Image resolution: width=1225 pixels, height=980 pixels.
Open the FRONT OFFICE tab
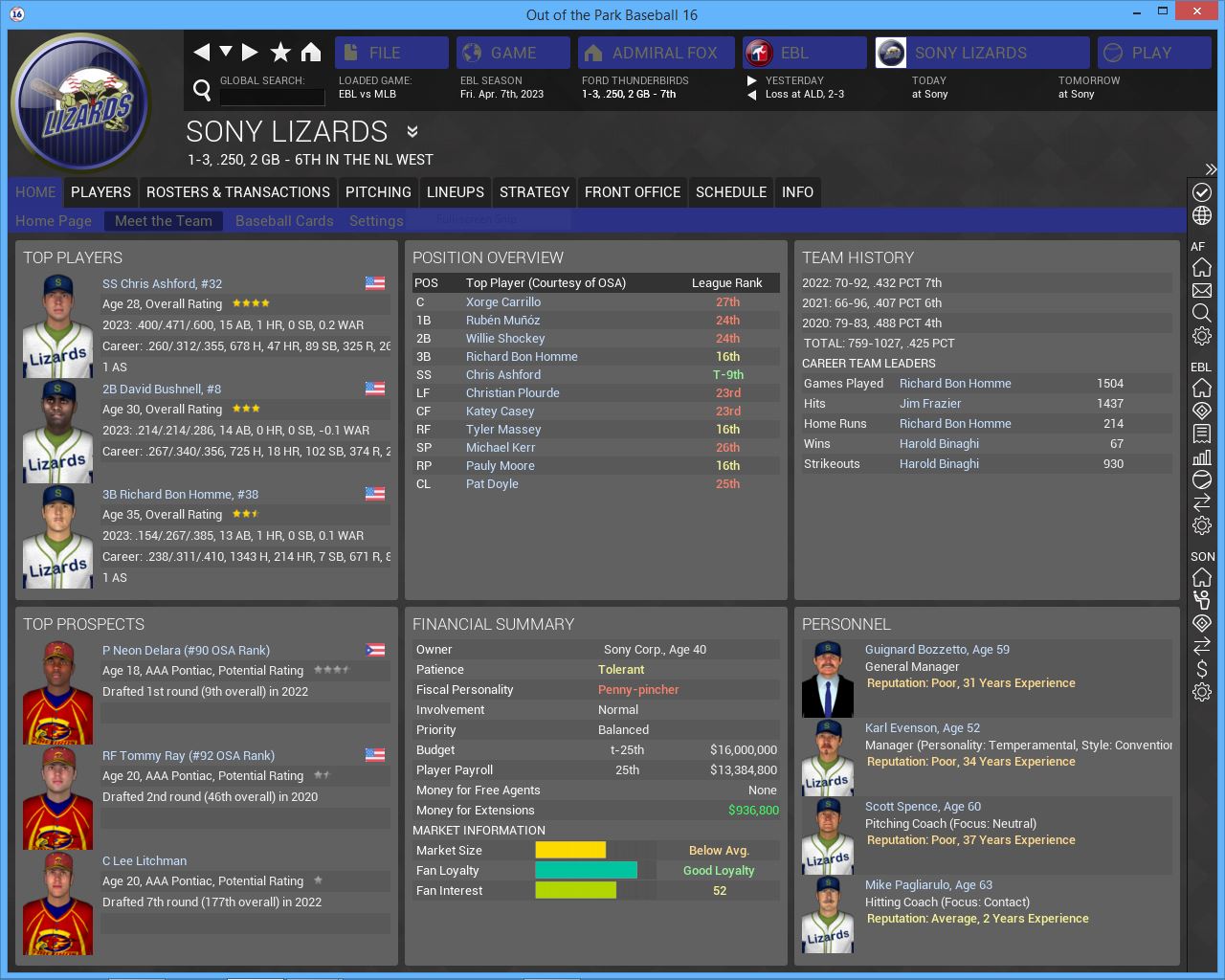[x=633, y=192]
